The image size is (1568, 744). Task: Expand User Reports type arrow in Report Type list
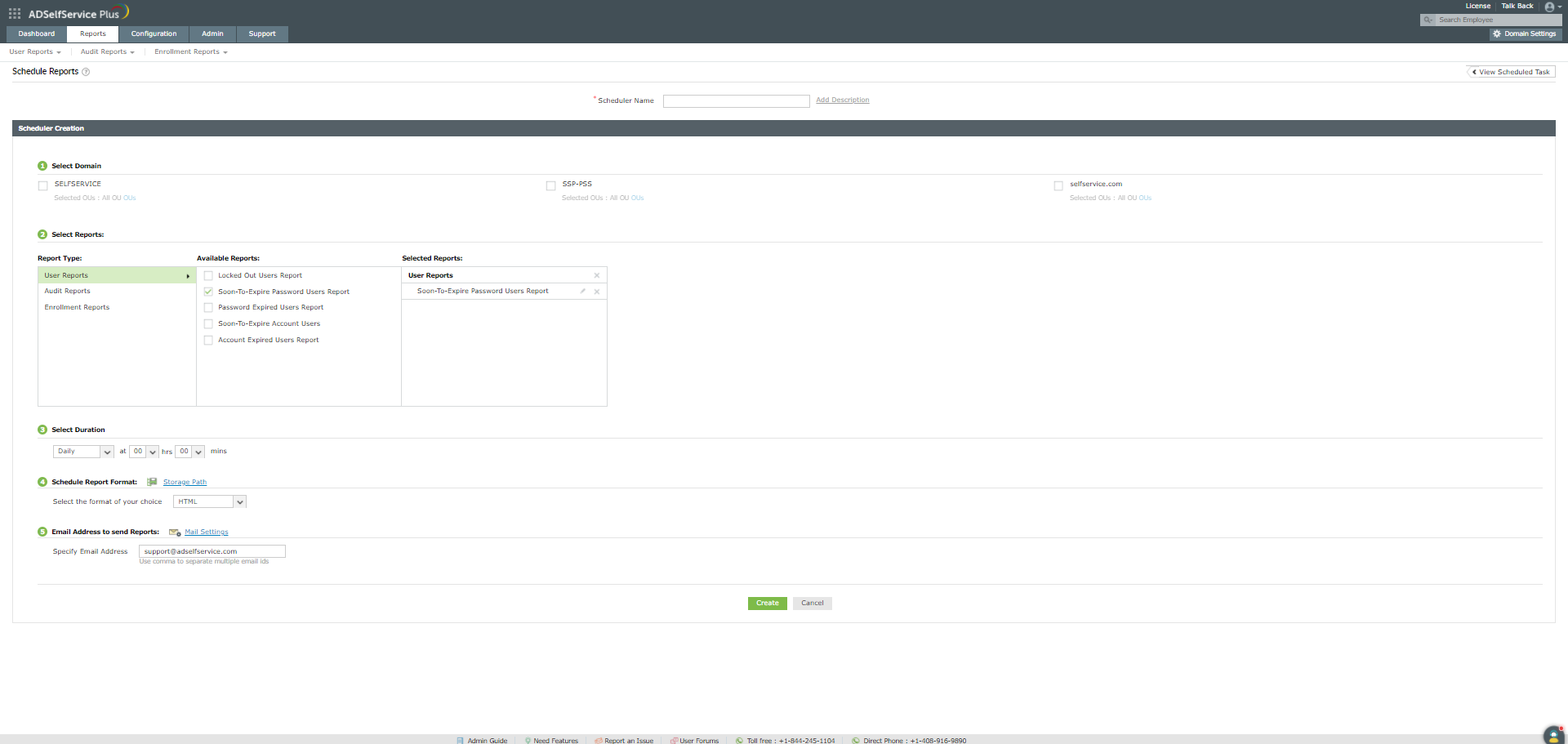pyautogui.click(x=188, y=276)
